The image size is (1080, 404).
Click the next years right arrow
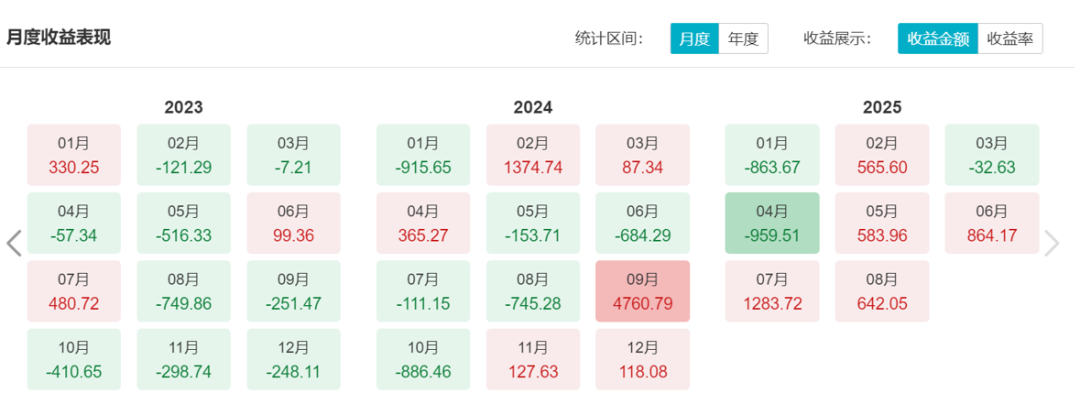(x=1051, y=243)
